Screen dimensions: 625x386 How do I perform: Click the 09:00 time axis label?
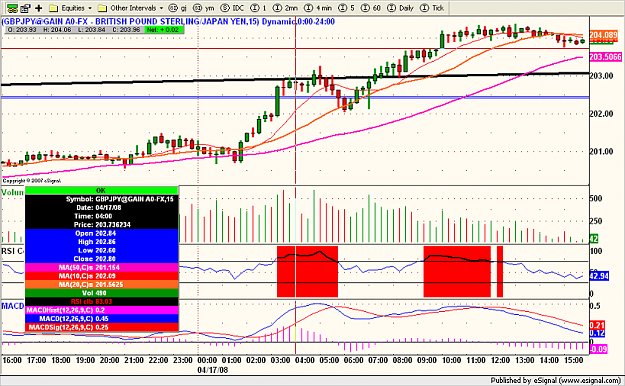pyautogui.click(x=427, y=360)
